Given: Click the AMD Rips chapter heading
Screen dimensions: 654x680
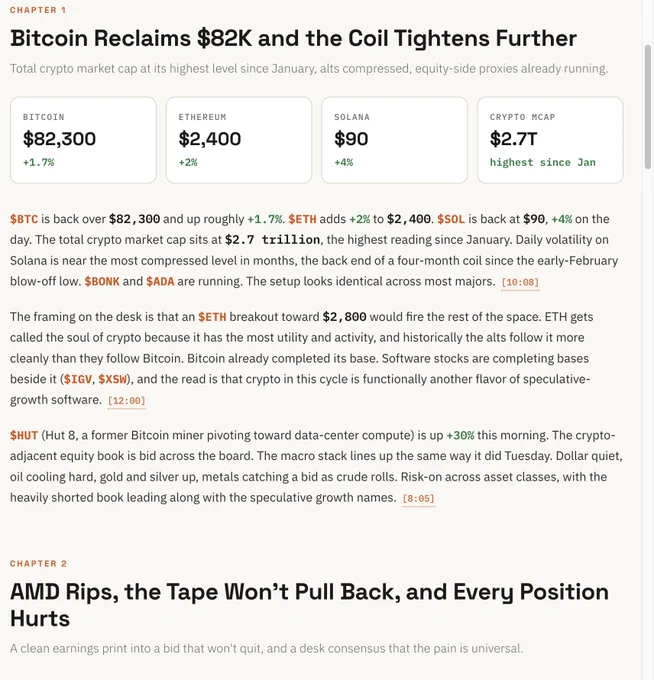Looking at the screenshot, I should click(x=309, y=605).
